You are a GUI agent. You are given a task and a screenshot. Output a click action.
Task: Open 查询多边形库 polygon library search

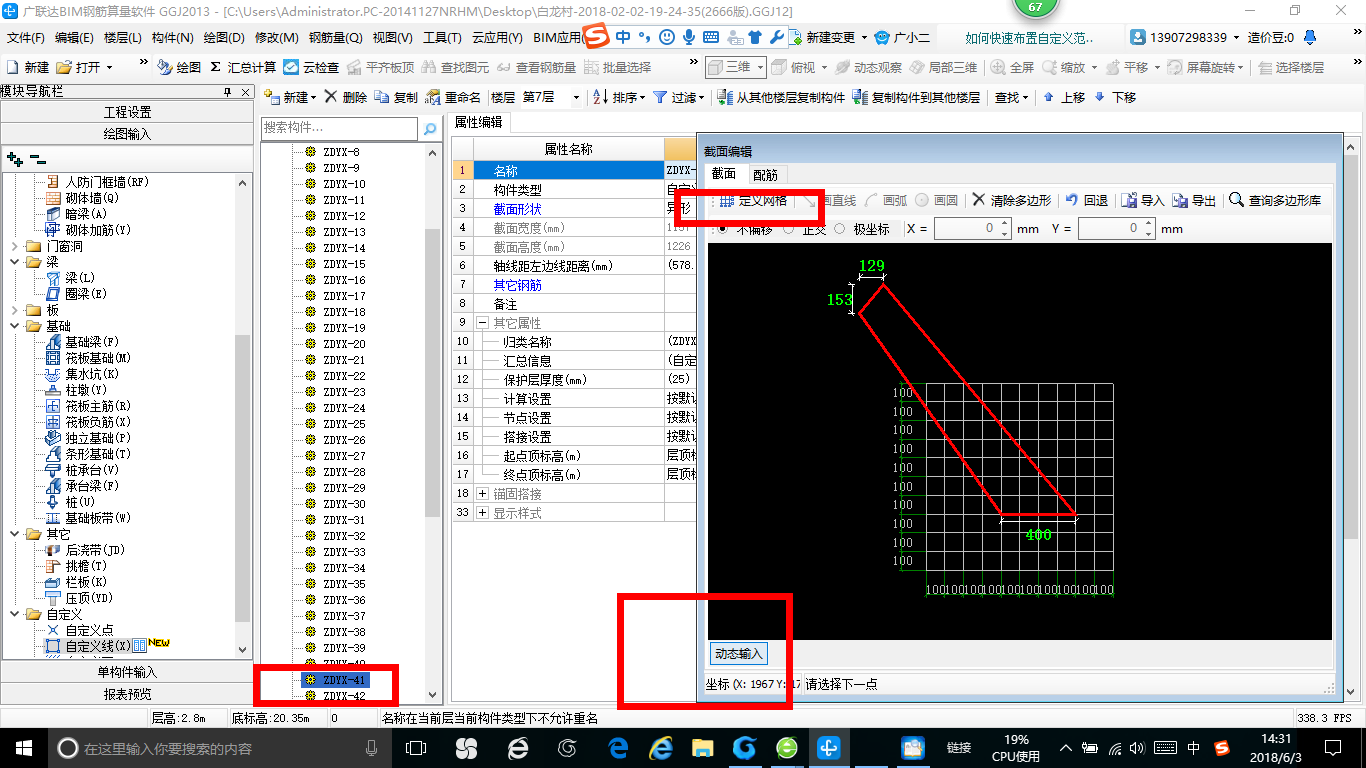coord(1275,200)
